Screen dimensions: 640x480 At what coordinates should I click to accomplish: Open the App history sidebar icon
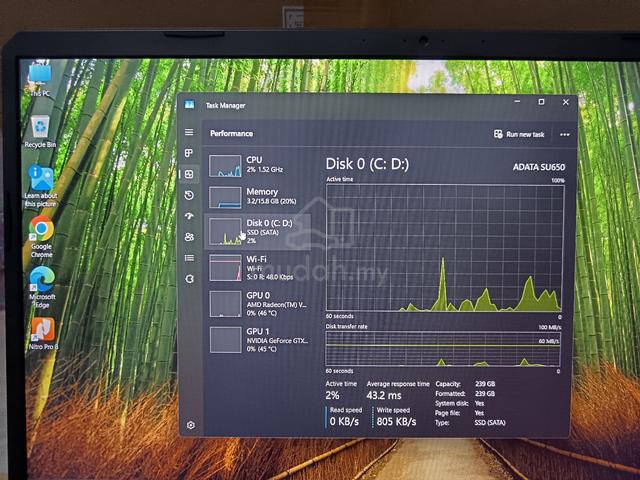pos(189,195)
